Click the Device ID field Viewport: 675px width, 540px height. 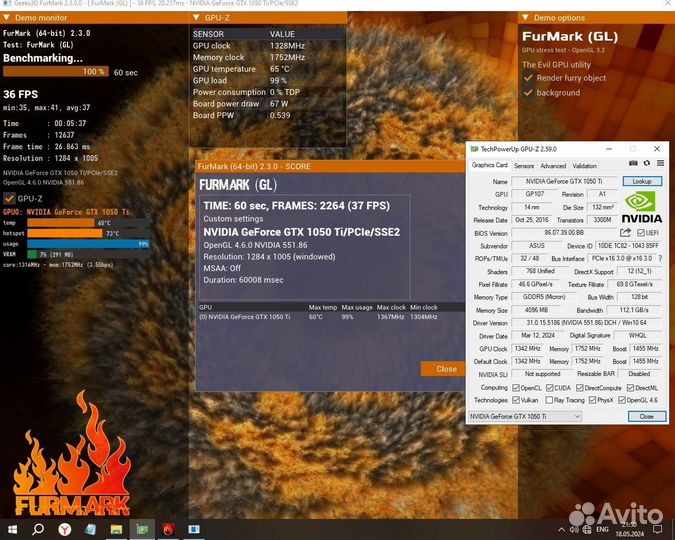tap(628, 245)
